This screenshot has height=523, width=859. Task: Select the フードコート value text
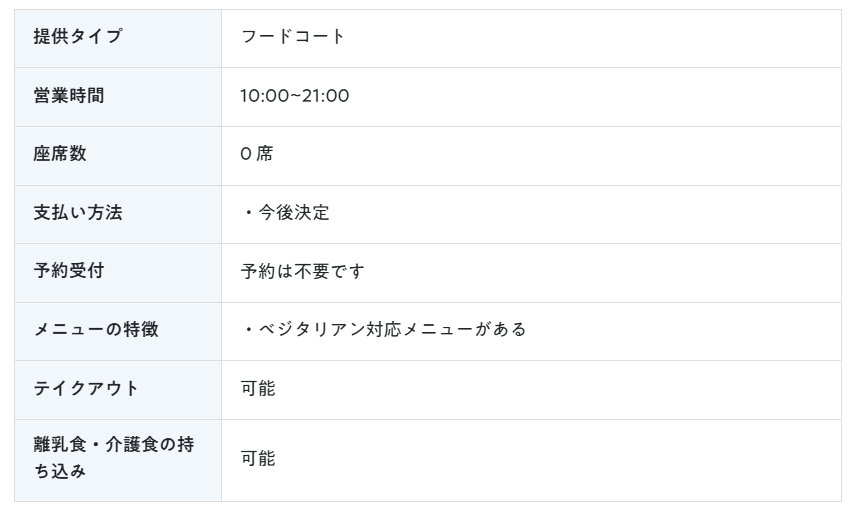pos(293,37)
